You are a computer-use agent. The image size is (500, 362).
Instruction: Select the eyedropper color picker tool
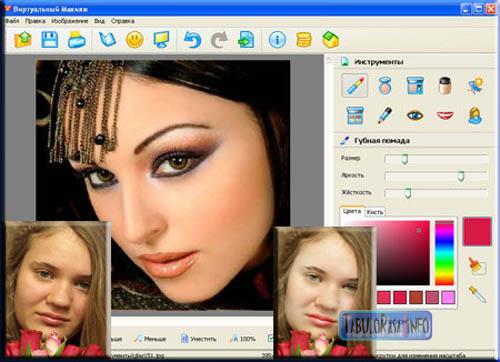(477, 294)
